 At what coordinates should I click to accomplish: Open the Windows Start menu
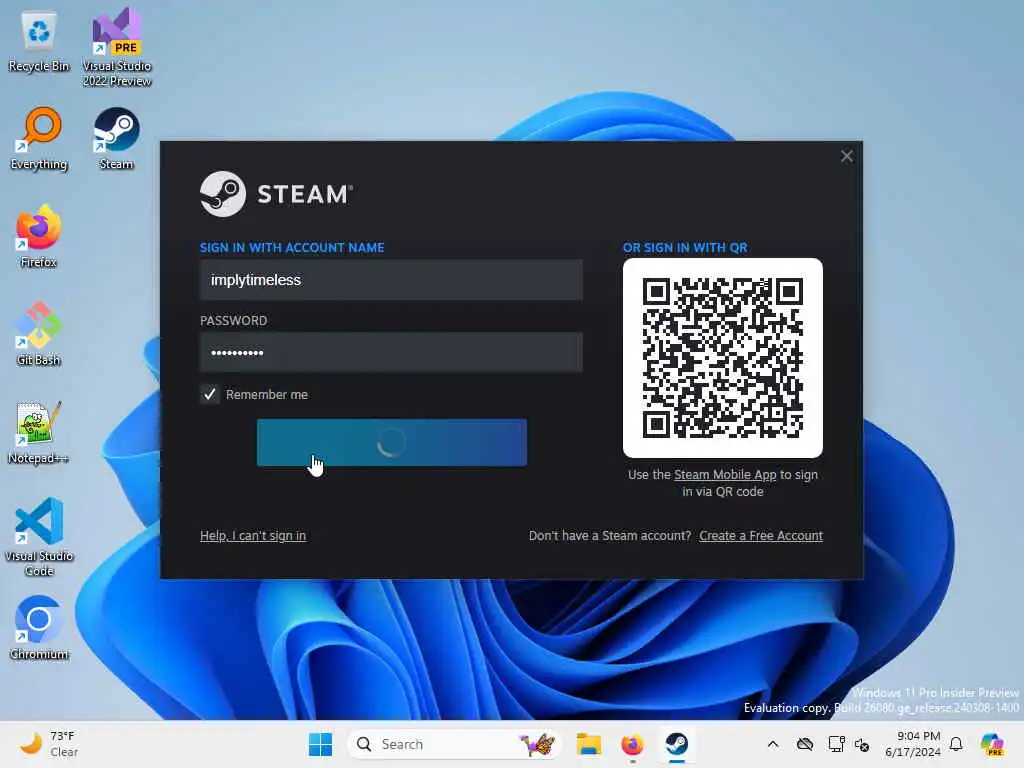click(320, 744)
